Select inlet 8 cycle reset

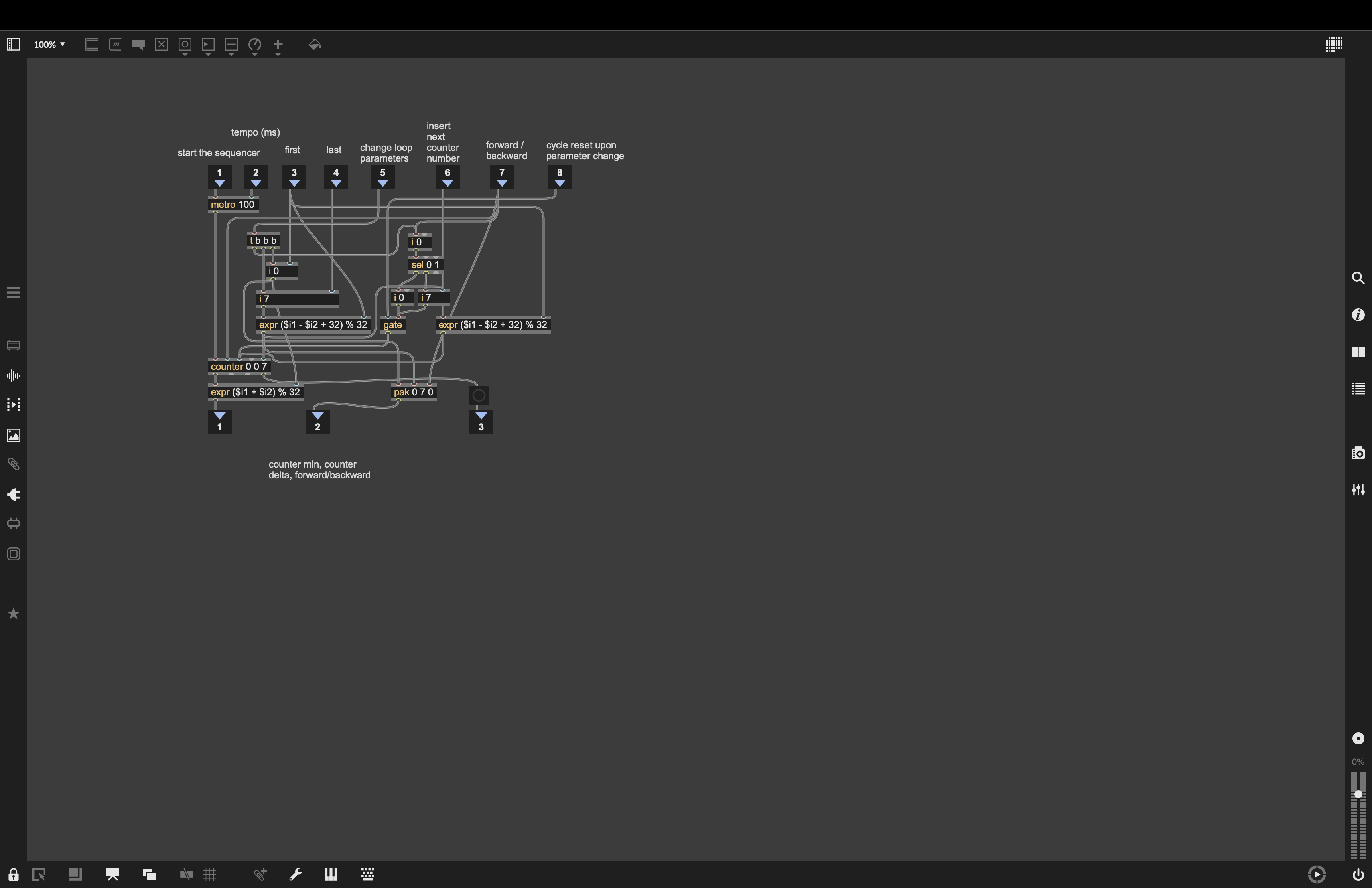(x=560, y=178)
